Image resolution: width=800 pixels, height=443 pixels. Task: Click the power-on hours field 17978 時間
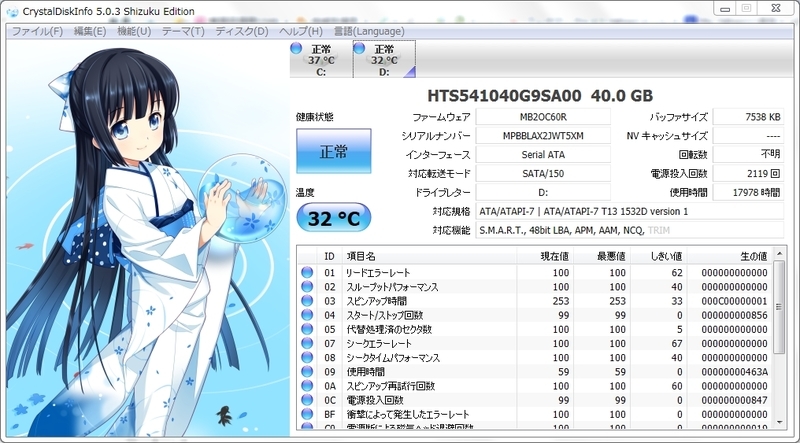(748, 192)
